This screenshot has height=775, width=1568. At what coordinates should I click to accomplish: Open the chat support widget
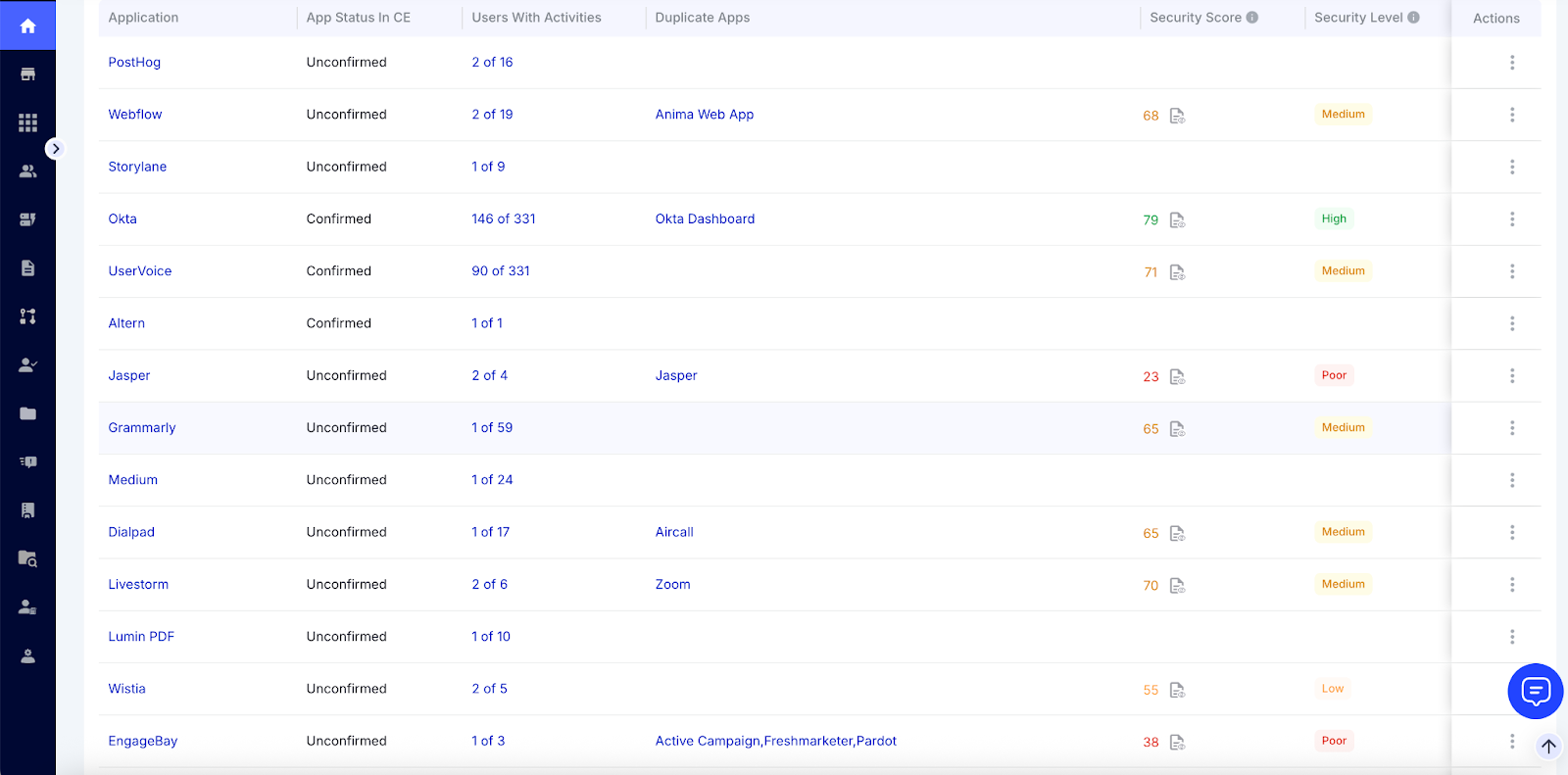(x=1536, y=691)
